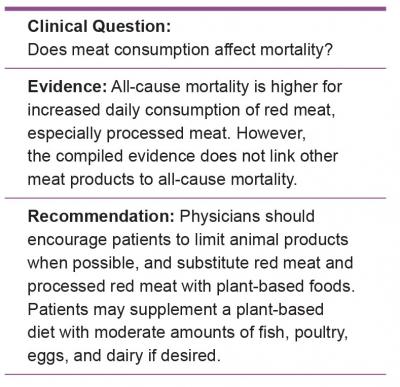
Task: Click the words 'Physicians should'
Action: (x=247, y=216)
